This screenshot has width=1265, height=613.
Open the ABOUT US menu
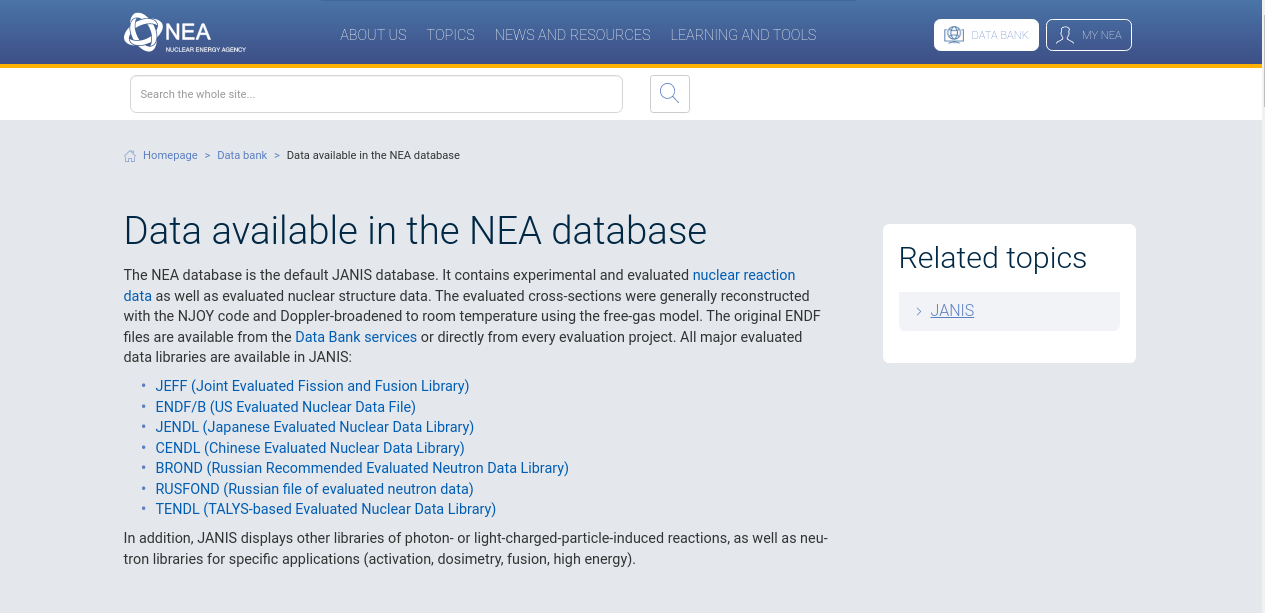pos(373,35)
